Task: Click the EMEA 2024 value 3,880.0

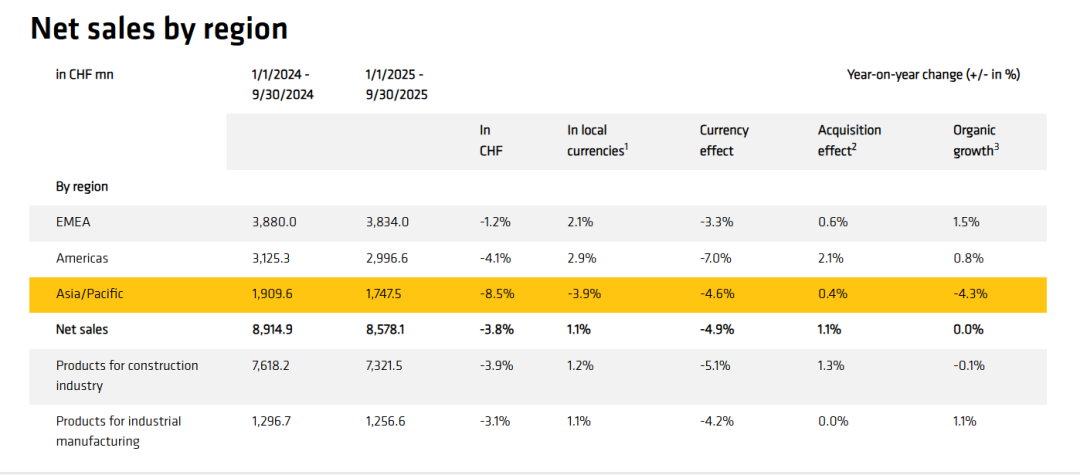Action: [x=273, y=222]
